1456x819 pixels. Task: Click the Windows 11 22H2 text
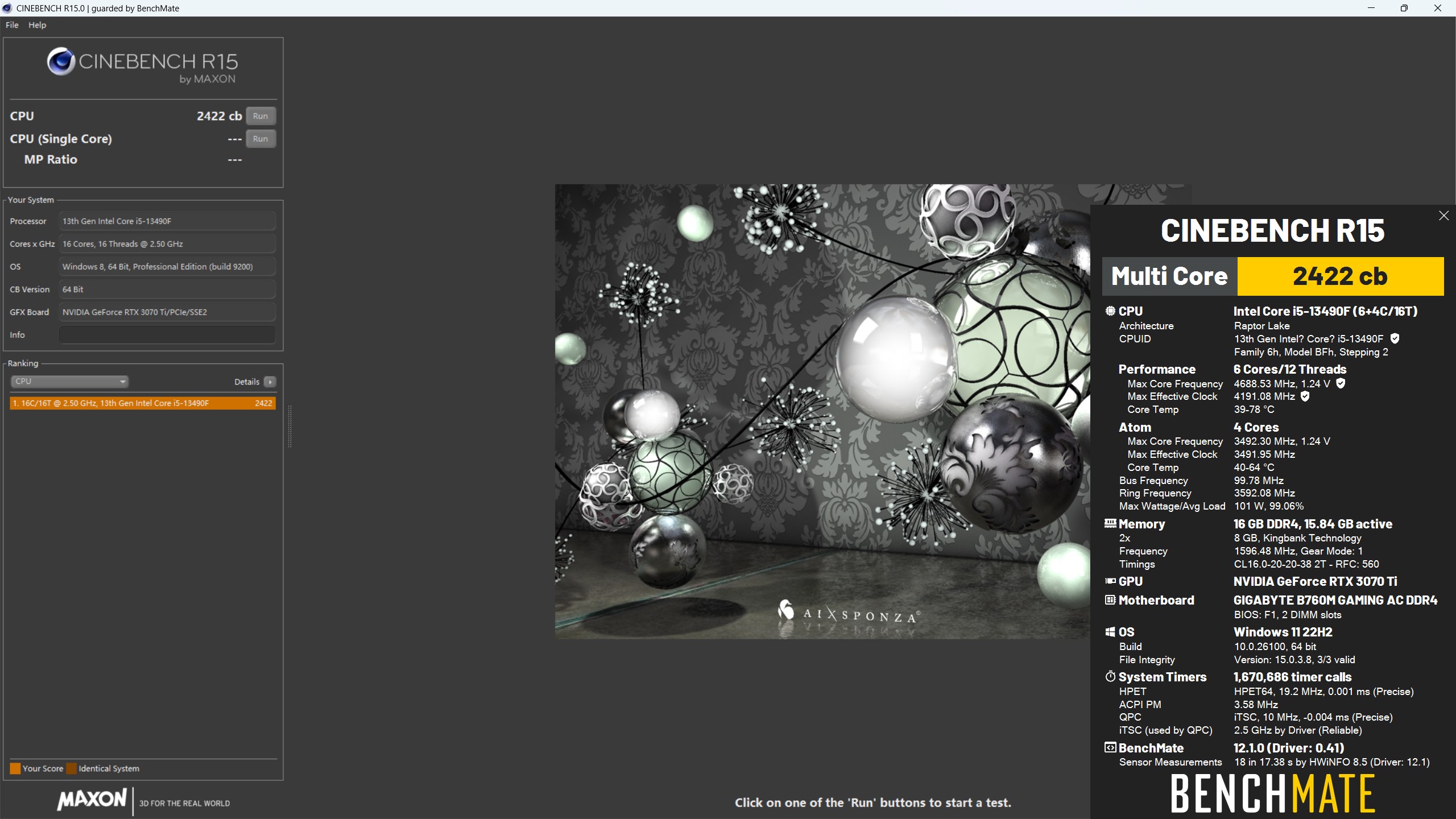click(x=1283, y=632)
